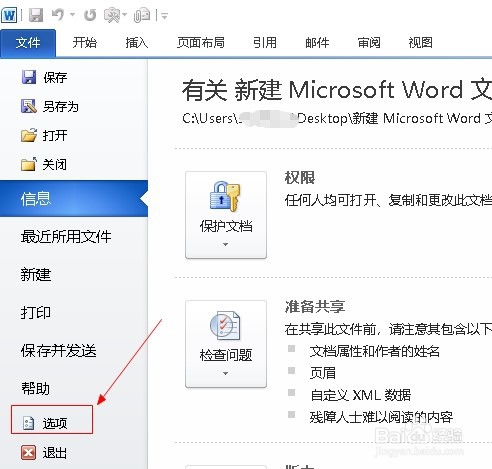Open 保存并发送 (Save & Send)
Screen dimensions: 492x469
click(59, 351)
